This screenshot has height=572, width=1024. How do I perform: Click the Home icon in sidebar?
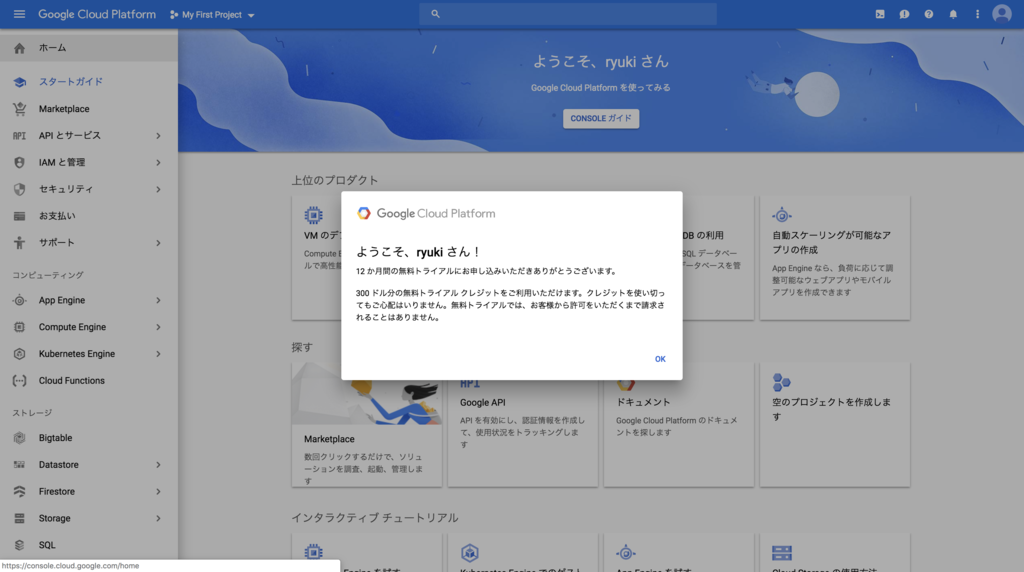click(20, 48)
